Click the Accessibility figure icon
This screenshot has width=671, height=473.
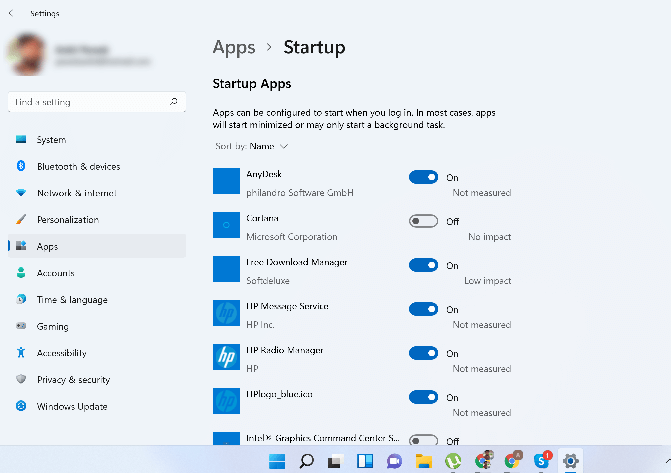(21, 353)
